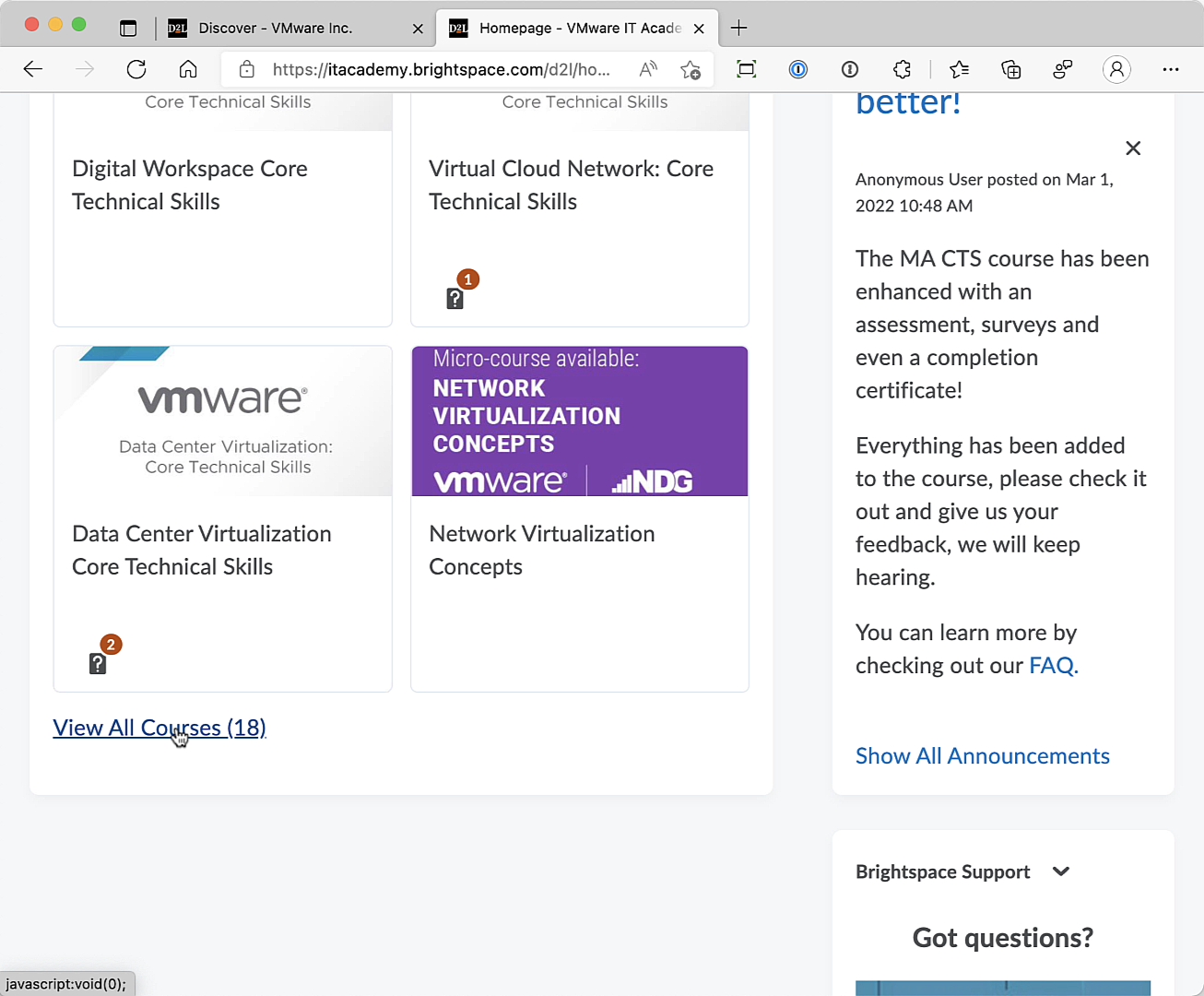Dismiss the announcement with the X button
The image size is (1204, 996).
tap(1133, 148)
